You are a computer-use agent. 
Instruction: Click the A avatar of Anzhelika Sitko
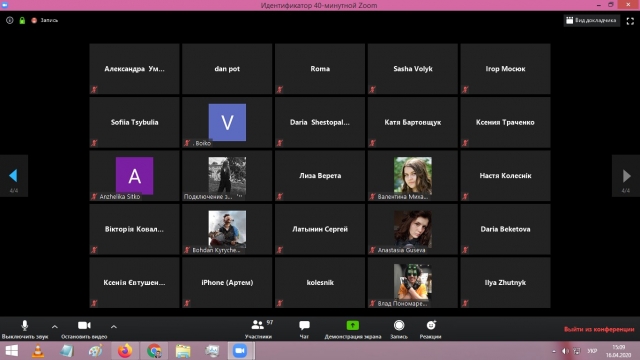pyautogui.click(x=135, y=176)
